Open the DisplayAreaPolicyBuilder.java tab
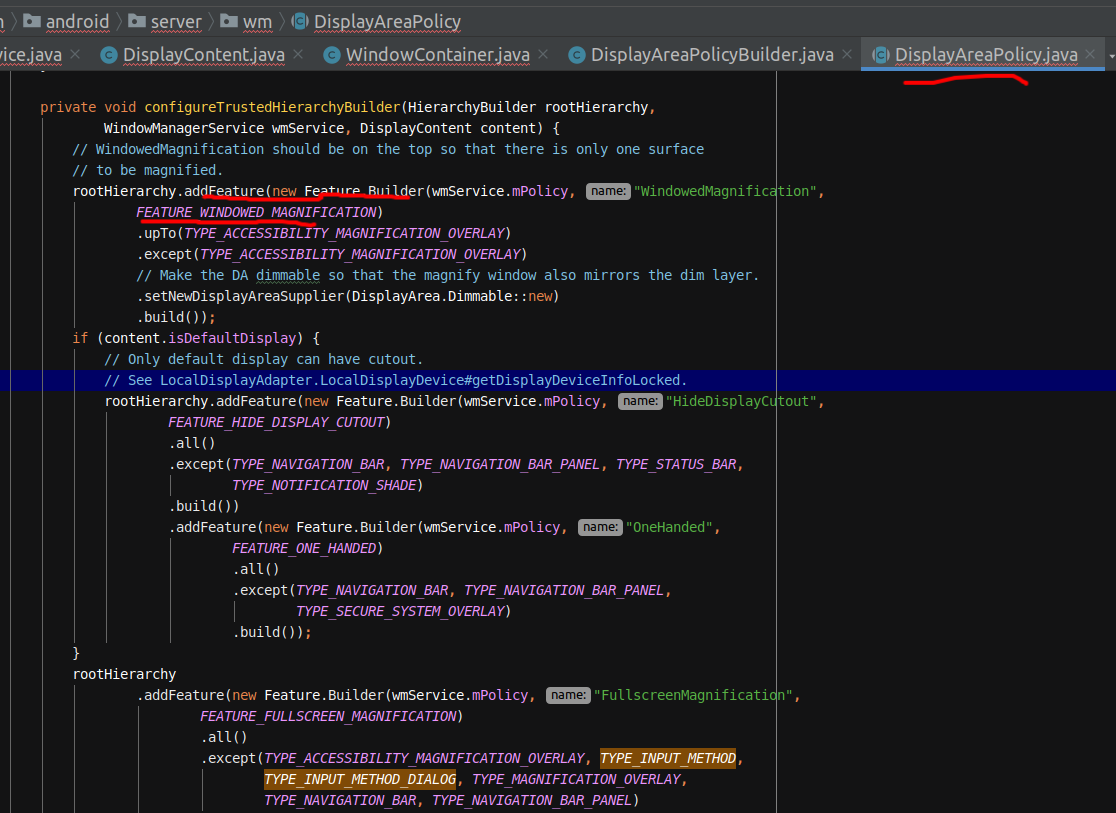1116x813 pixels. click(x=712, y=55)
